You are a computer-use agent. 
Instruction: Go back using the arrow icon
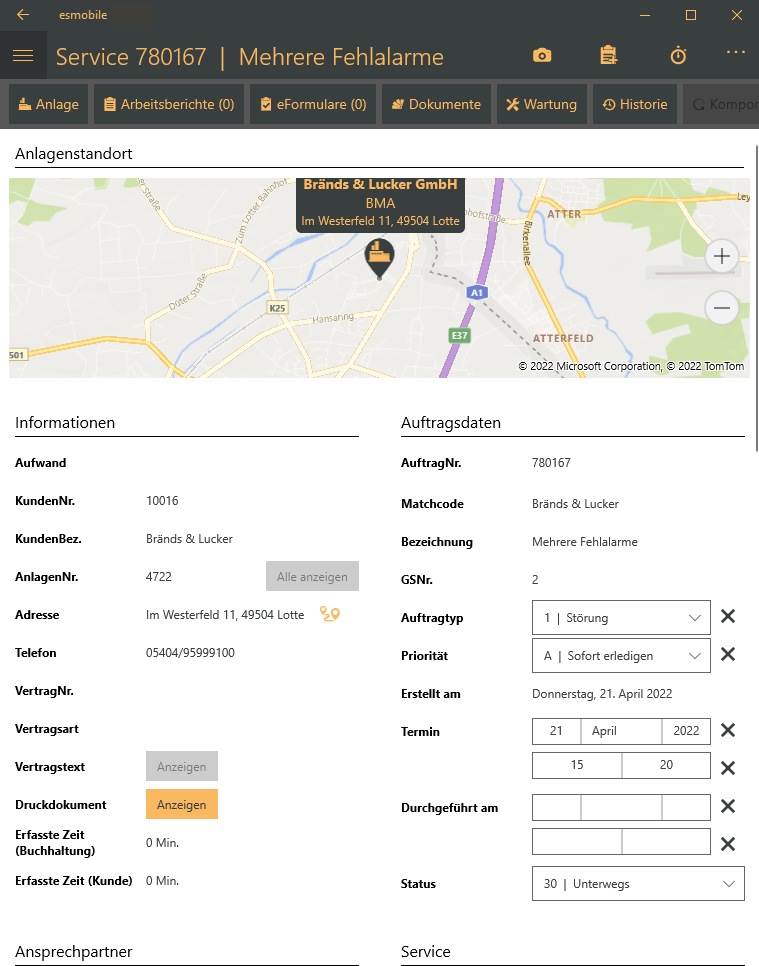(x=23, y=15)
